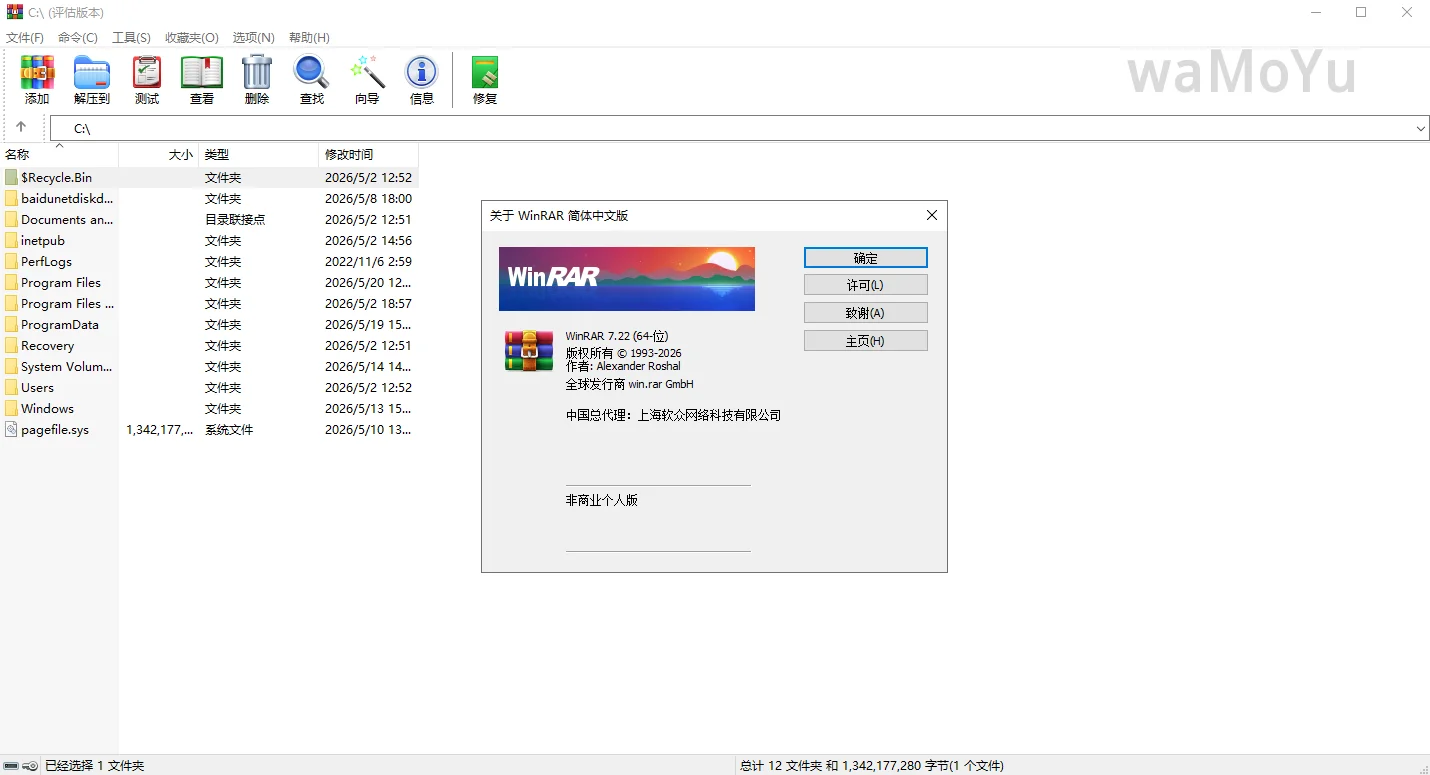Click the 系统文件 type cell
The height and width of the screenshot is (775, 1430).
[x=229, y=429]
